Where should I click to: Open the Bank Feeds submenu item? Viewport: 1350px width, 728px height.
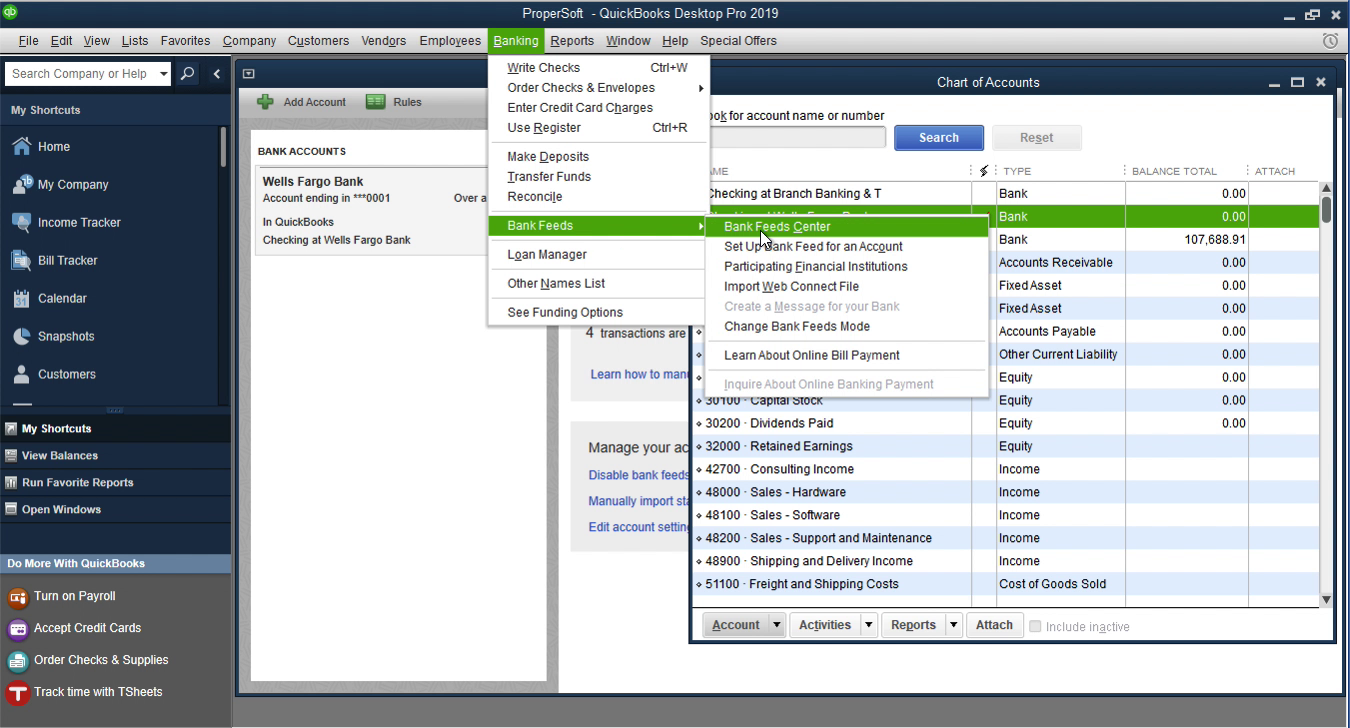pos(598,225)
